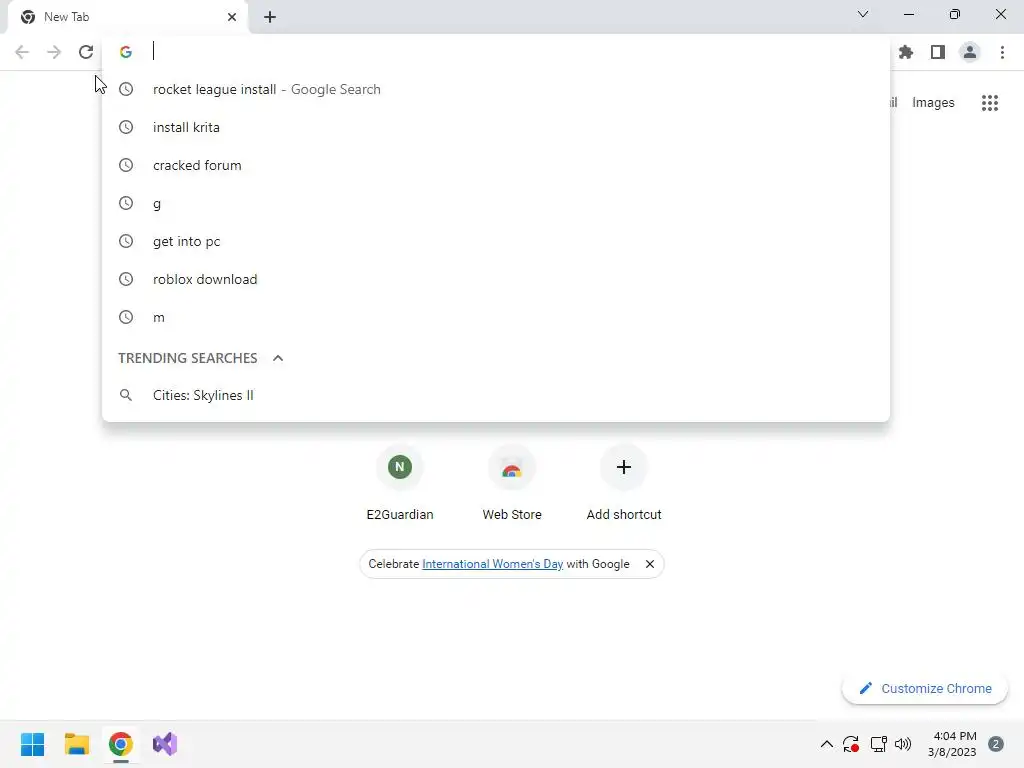Open a new tab with the plus button
This screenshot has height=768, width=1024.
pyautogui.click(x=270, y=17)
